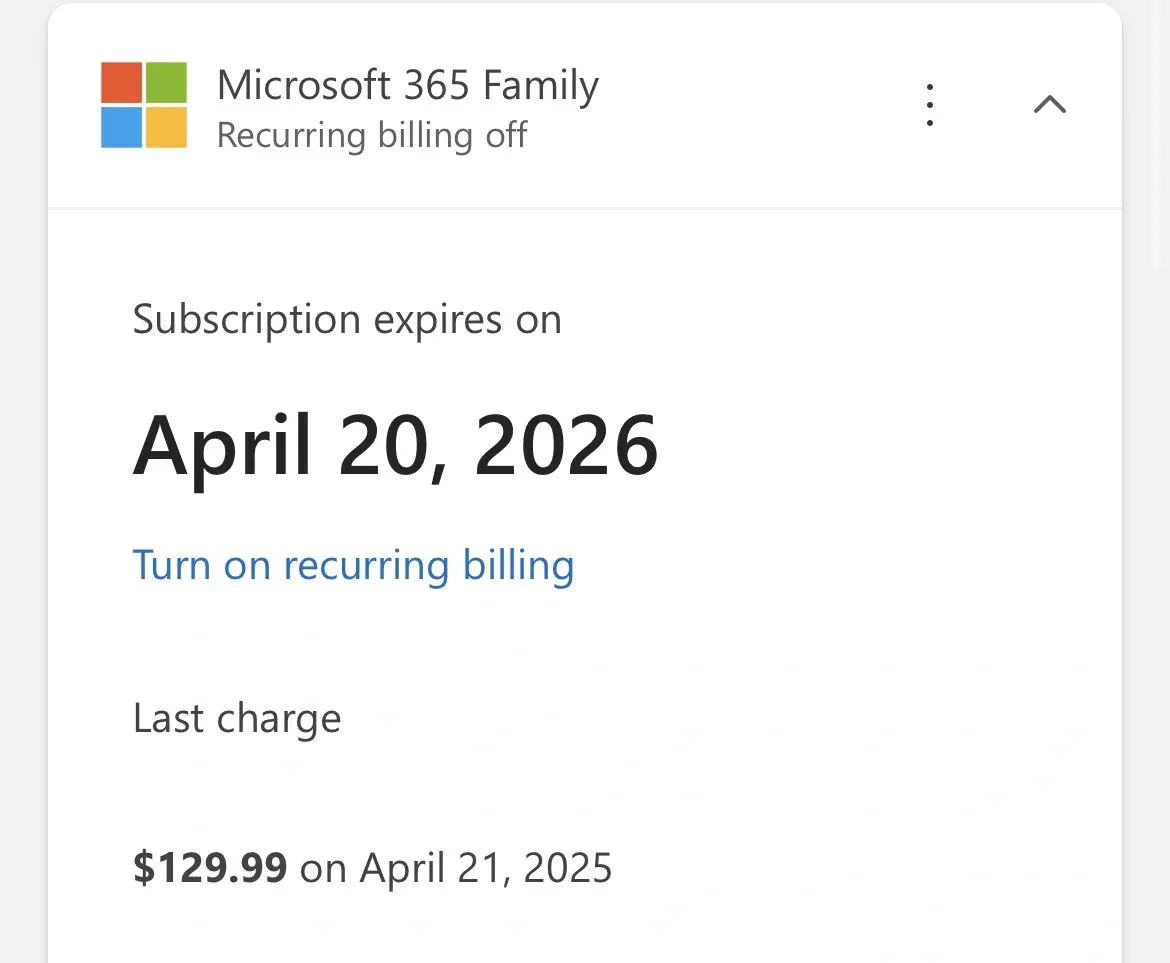The height and width of the screenshot is (963, 1170).
Task: Click the red square of Microsoft logo
Action: click(x=121, y=82)
